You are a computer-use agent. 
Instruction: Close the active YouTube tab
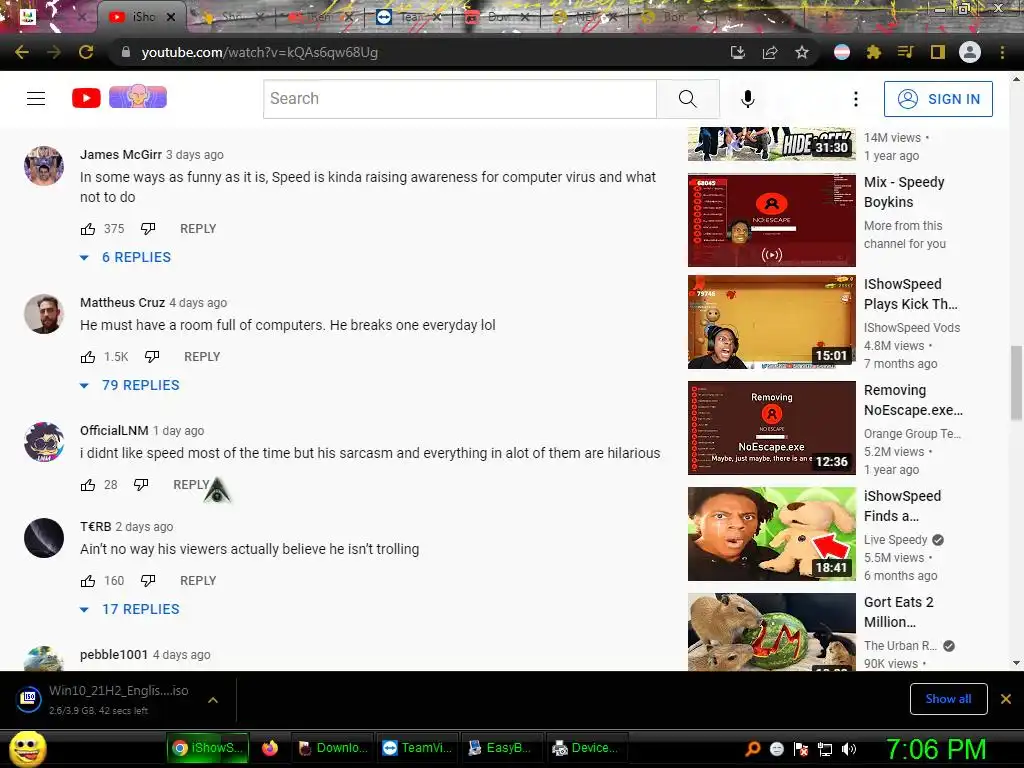(171, 17)
